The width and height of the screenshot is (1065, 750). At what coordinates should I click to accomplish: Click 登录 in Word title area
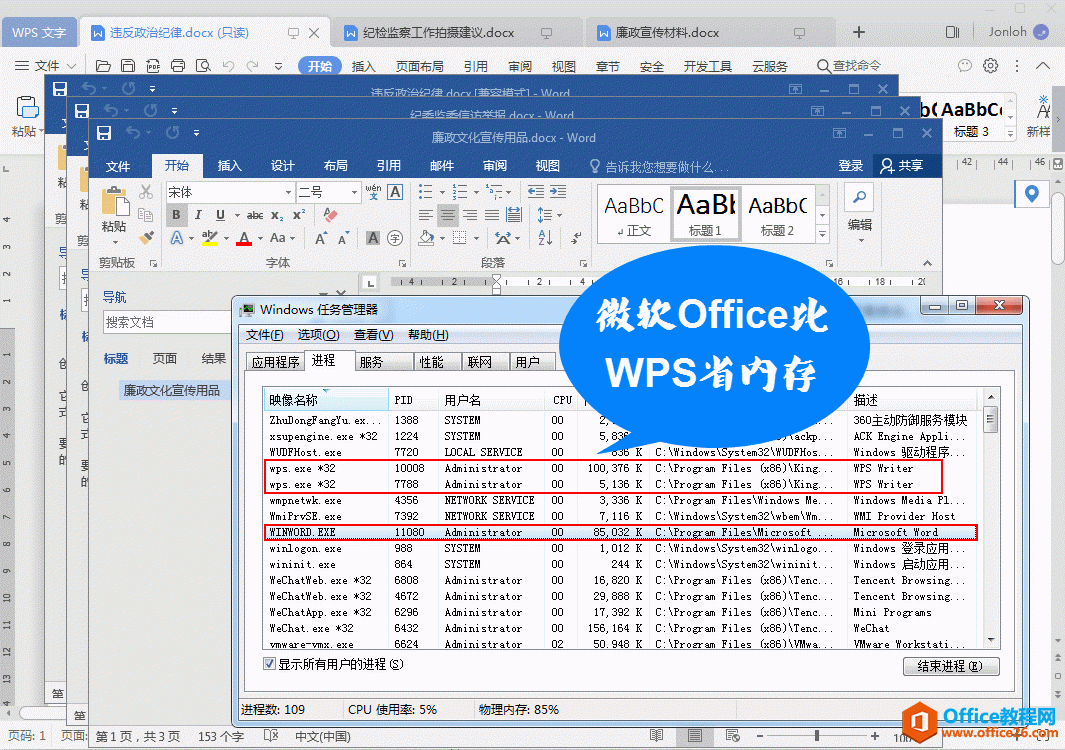point(850,166)
